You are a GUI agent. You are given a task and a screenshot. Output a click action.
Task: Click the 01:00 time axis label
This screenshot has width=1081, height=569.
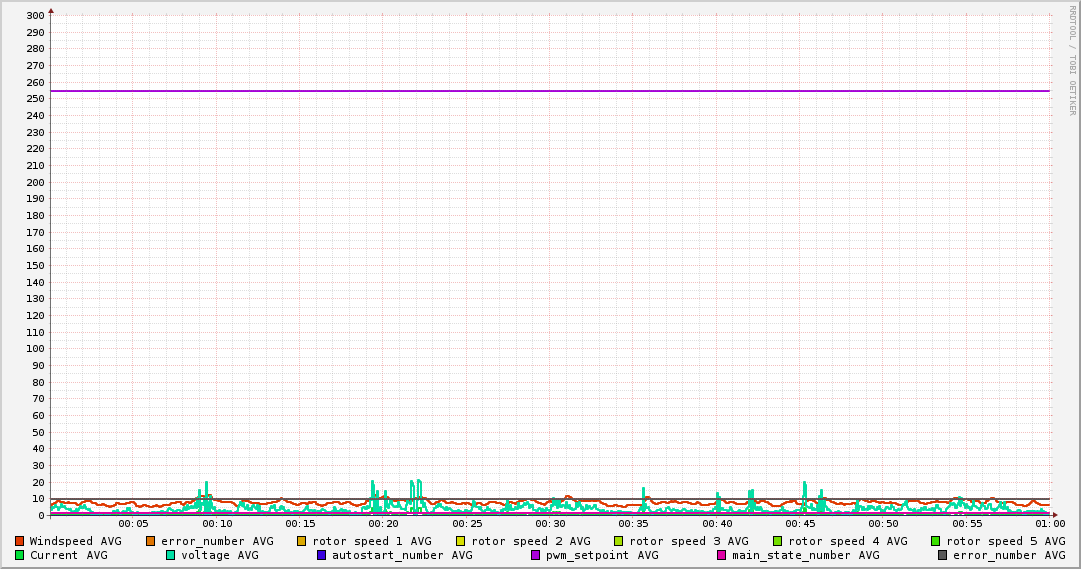(1049, 524)
